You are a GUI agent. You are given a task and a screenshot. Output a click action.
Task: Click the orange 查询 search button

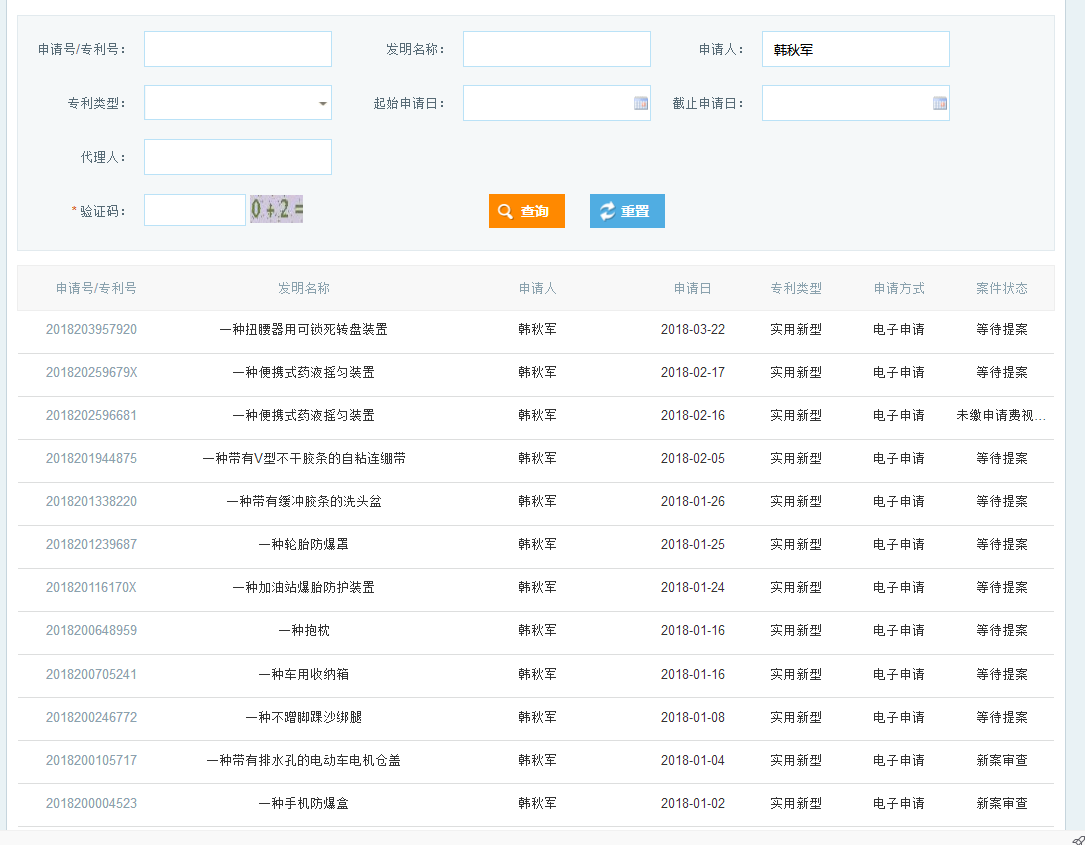(526, 211)
